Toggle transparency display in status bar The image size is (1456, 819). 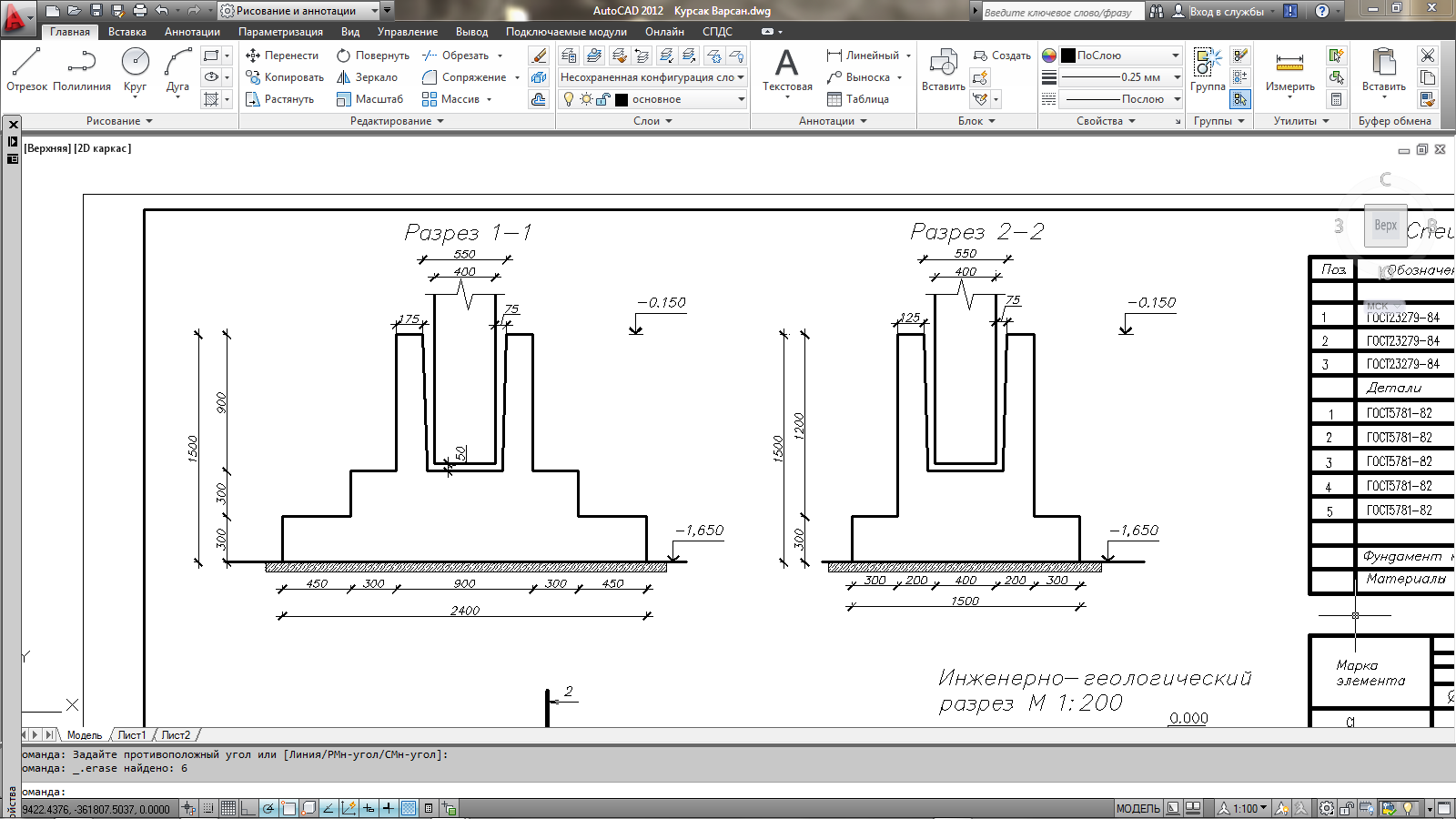409,808
